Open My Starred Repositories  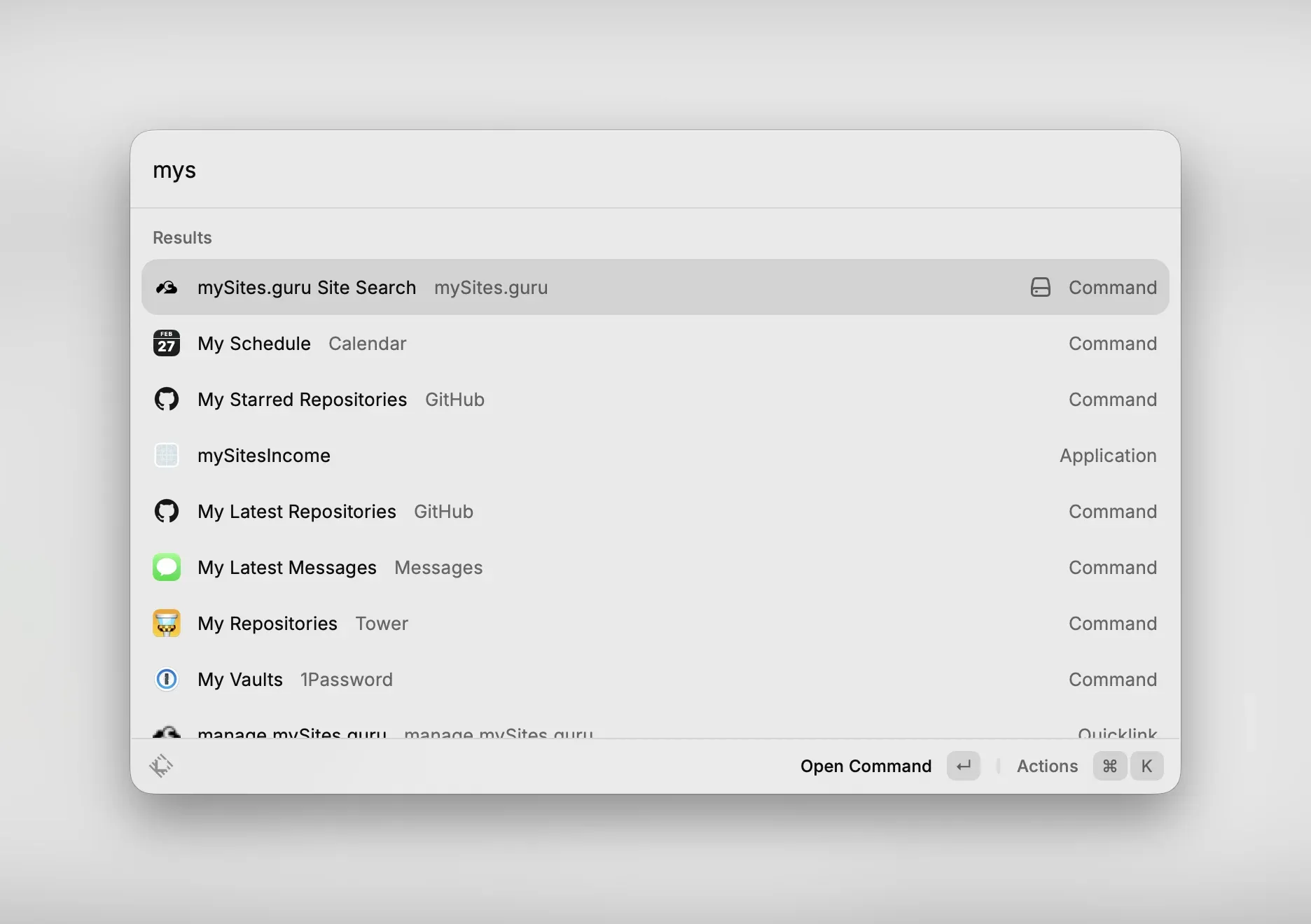tap(302, 399)
